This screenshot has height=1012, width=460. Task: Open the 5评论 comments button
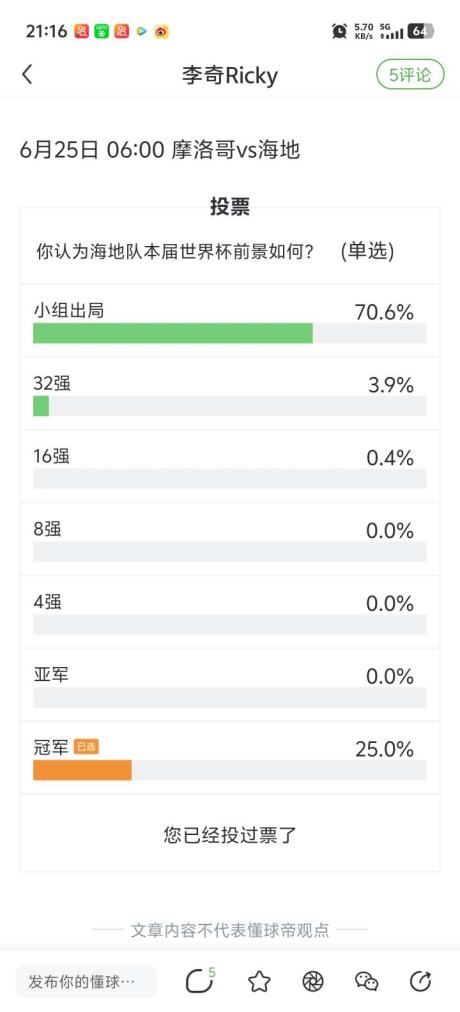pos(410,75)
